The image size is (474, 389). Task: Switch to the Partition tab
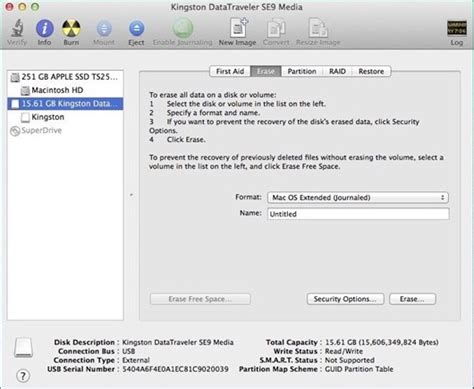[x=302, y=71]
